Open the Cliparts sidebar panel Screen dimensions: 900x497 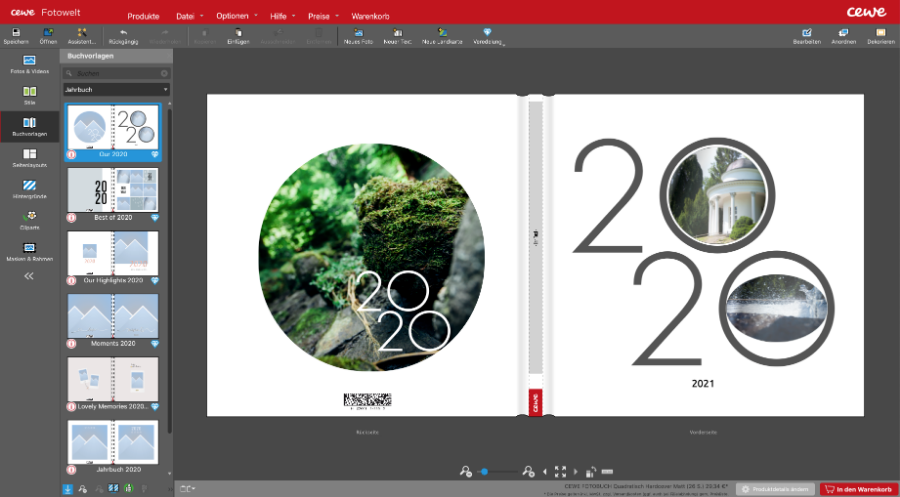[x=29, y=220]
